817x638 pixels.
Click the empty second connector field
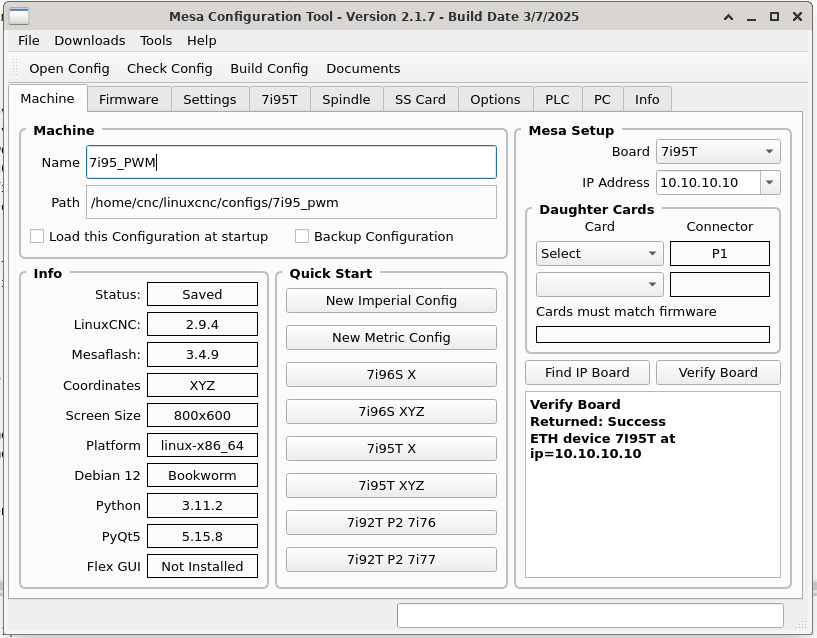[x=720, y=285]
